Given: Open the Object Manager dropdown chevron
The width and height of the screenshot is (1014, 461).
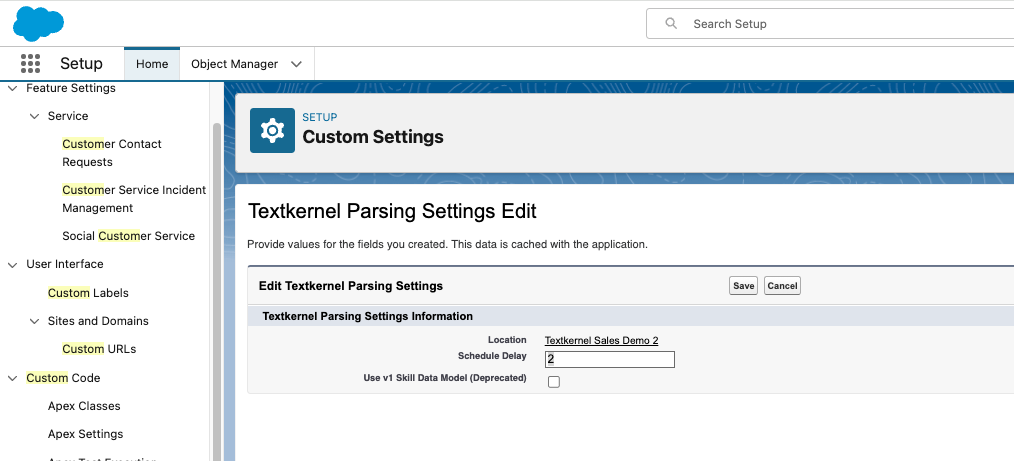Looking at the screenshot, I should click(x=296, y=64).
